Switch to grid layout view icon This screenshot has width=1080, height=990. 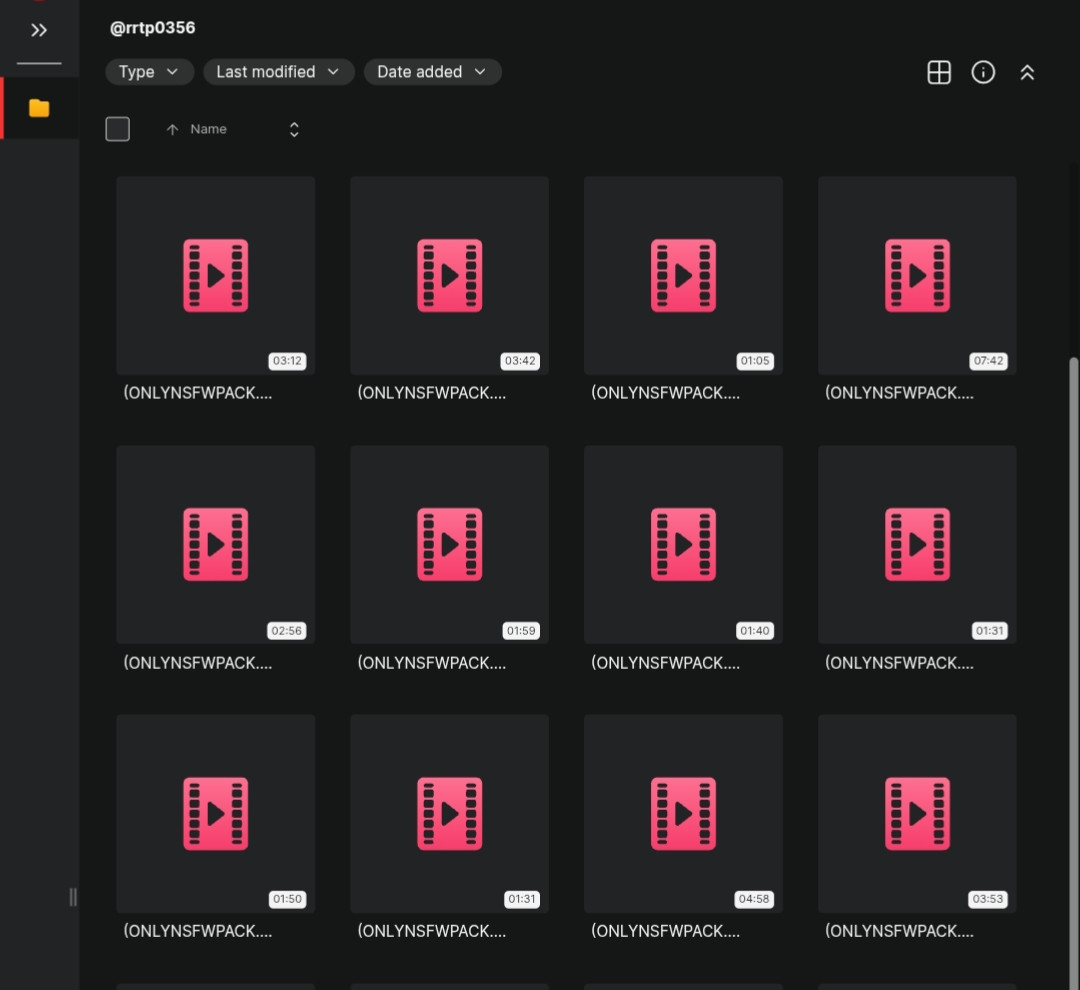click(939, 72)
